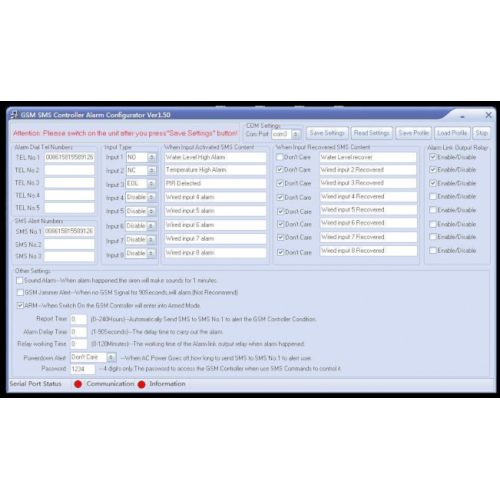The height and width of the screenshot is (500, 500).
Task: Click the Water Level High Alarm text field
Action: [x=215, y=157]
